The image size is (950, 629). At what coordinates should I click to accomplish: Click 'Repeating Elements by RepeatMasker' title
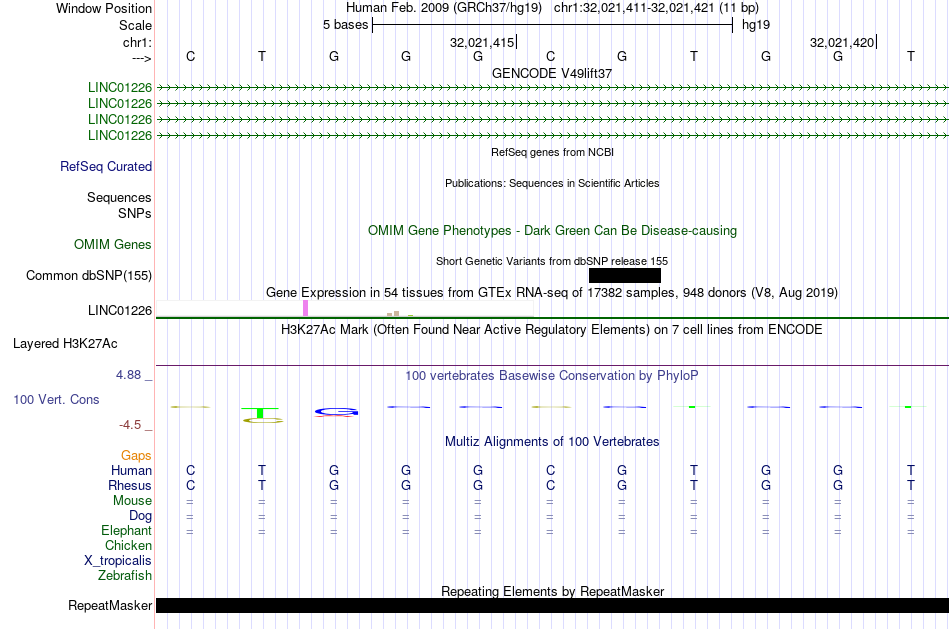click(552, 591)
